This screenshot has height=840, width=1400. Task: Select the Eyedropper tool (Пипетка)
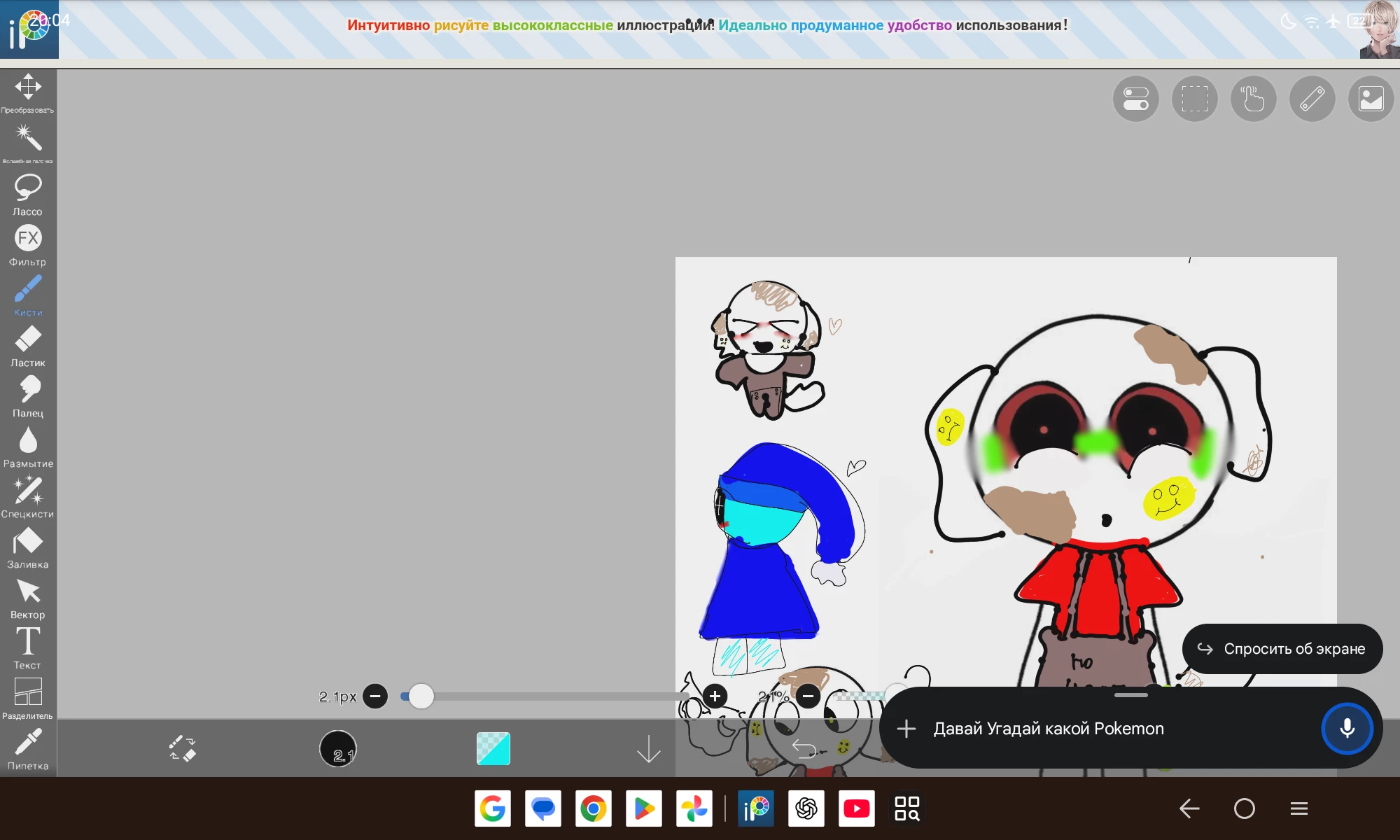pyautogui.click(x=28, y=747)
